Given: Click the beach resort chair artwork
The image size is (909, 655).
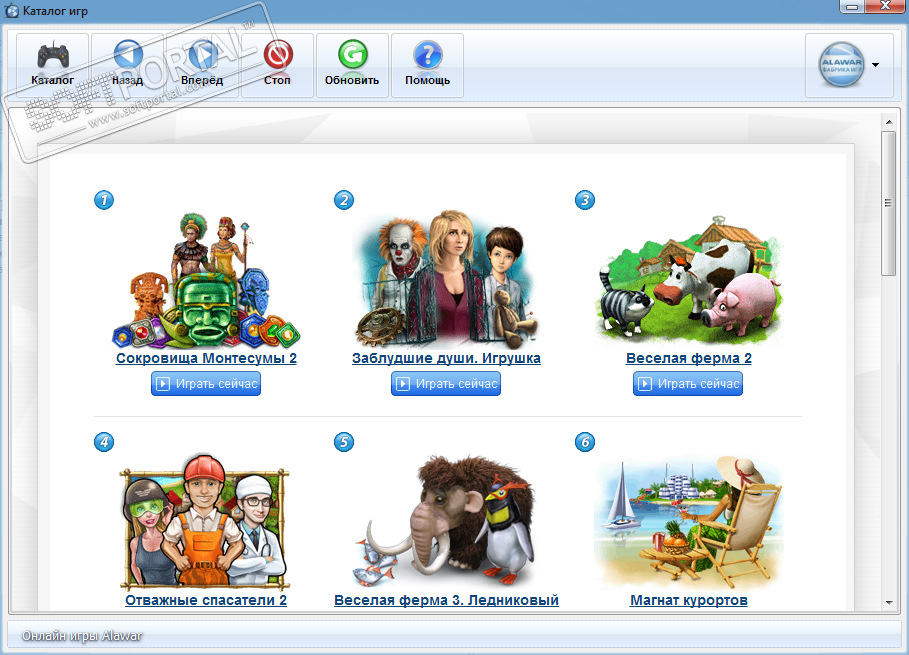Looking at the screenshot, I should (689, 522).
